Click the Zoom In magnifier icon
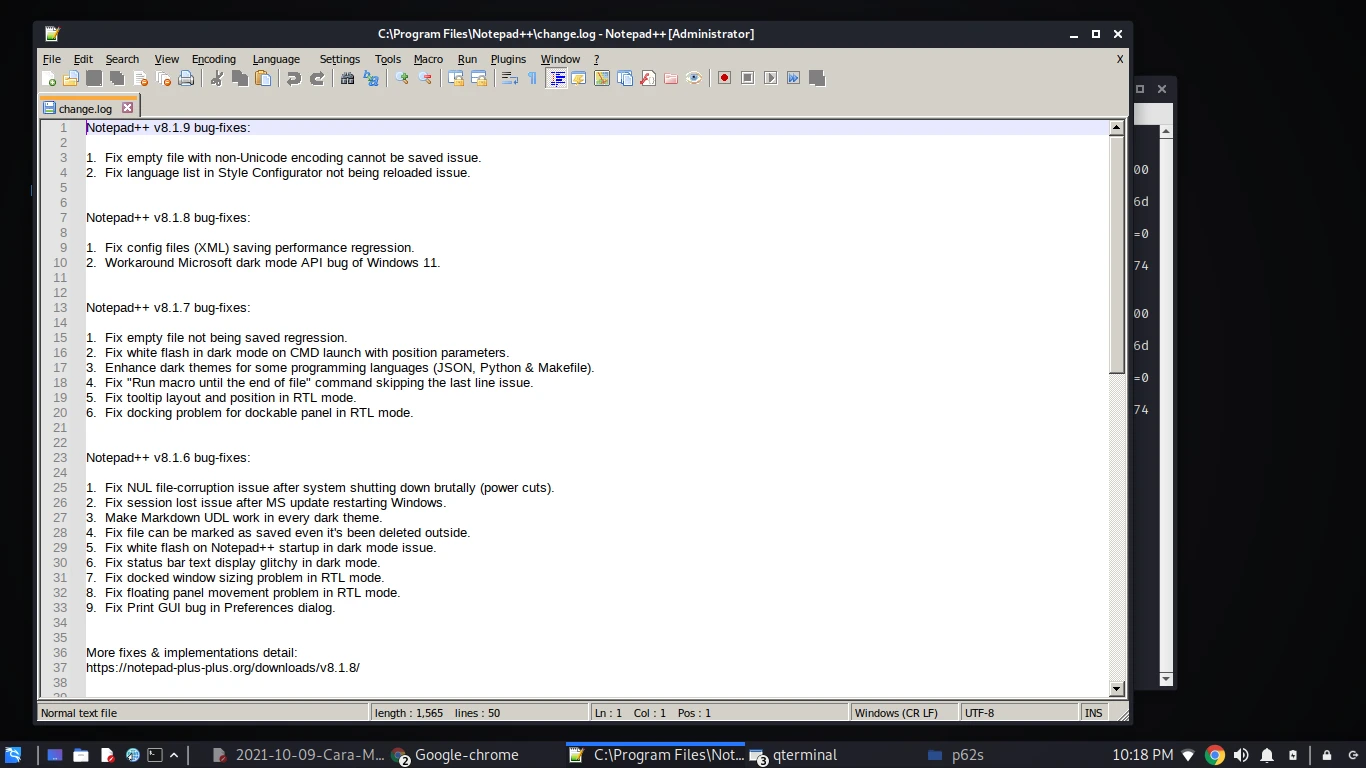The height and width of the screenshot is (768, 1366). (x=402, y=79)
